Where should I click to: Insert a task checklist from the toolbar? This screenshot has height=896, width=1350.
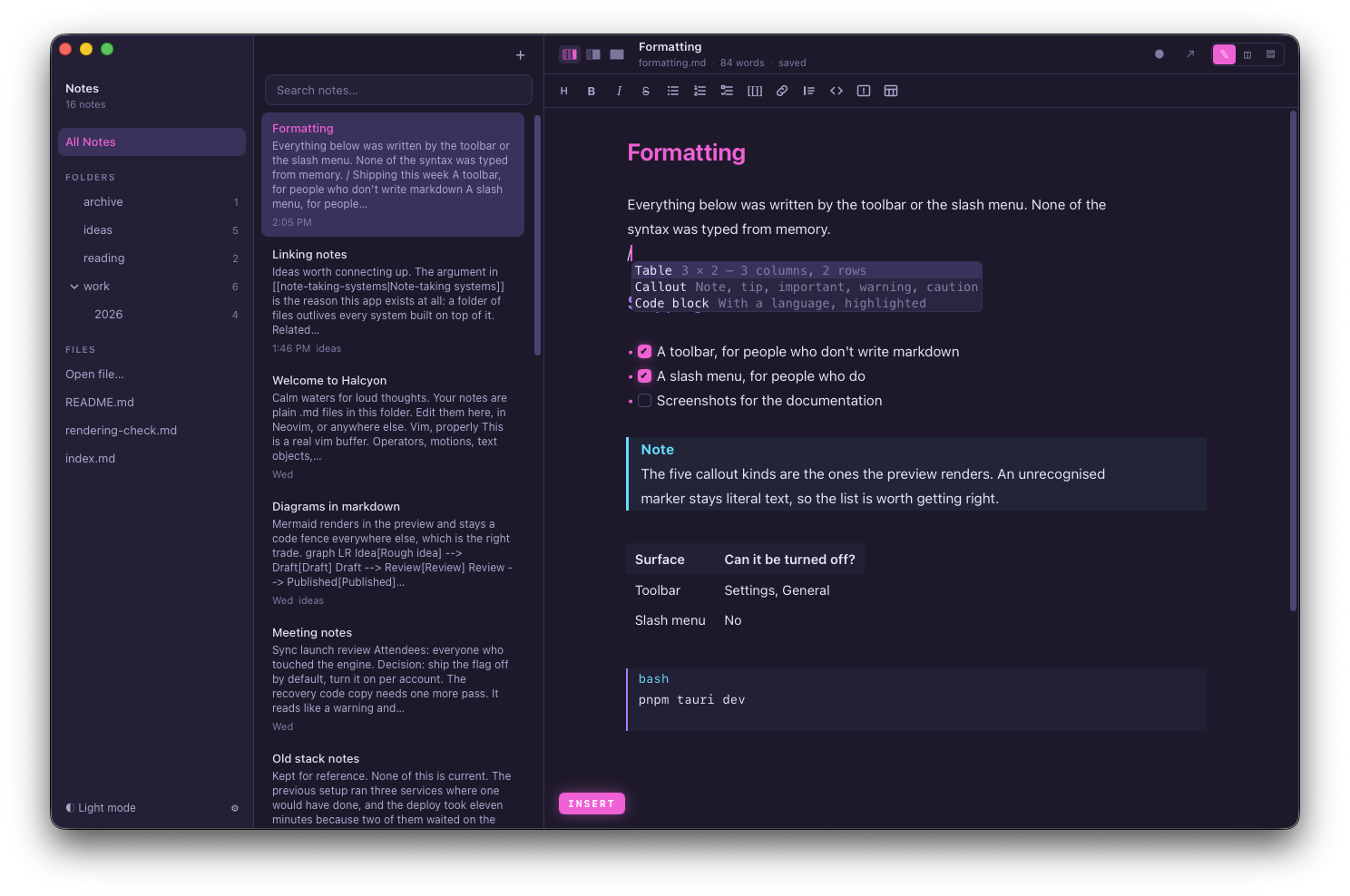(x=727, y=91)
